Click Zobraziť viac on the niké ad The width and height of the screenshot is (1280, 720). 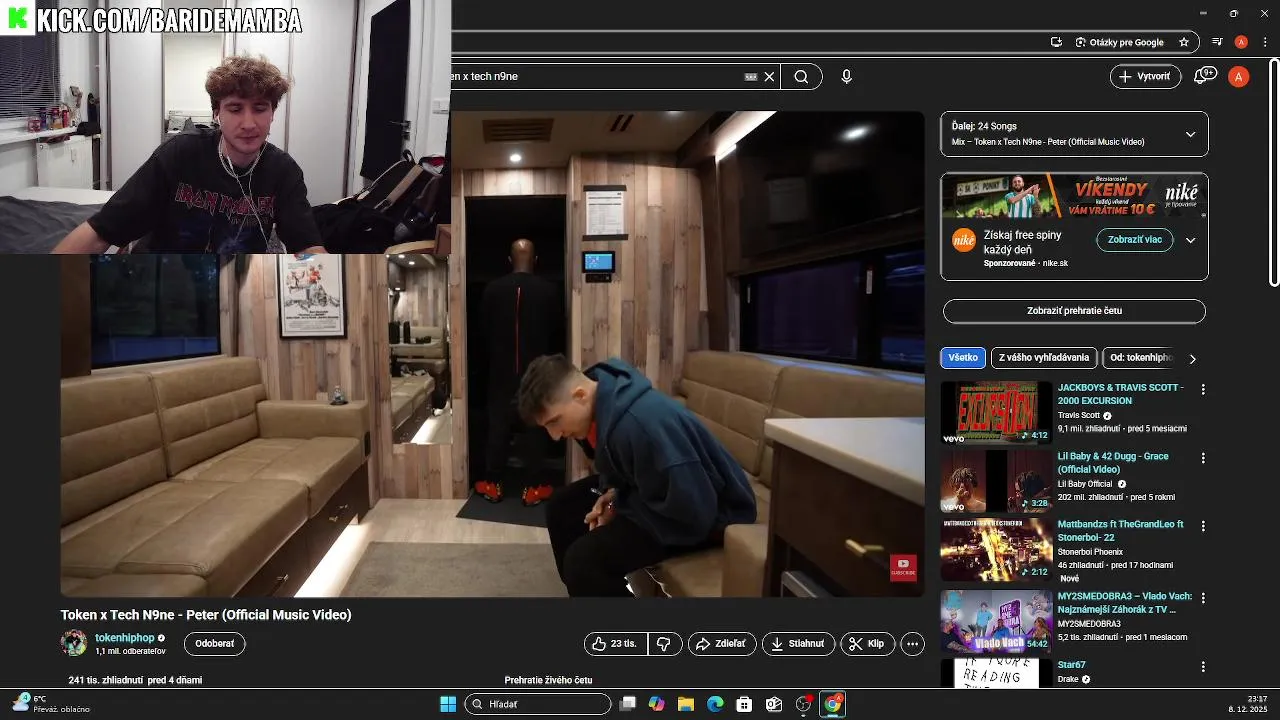1134,240
